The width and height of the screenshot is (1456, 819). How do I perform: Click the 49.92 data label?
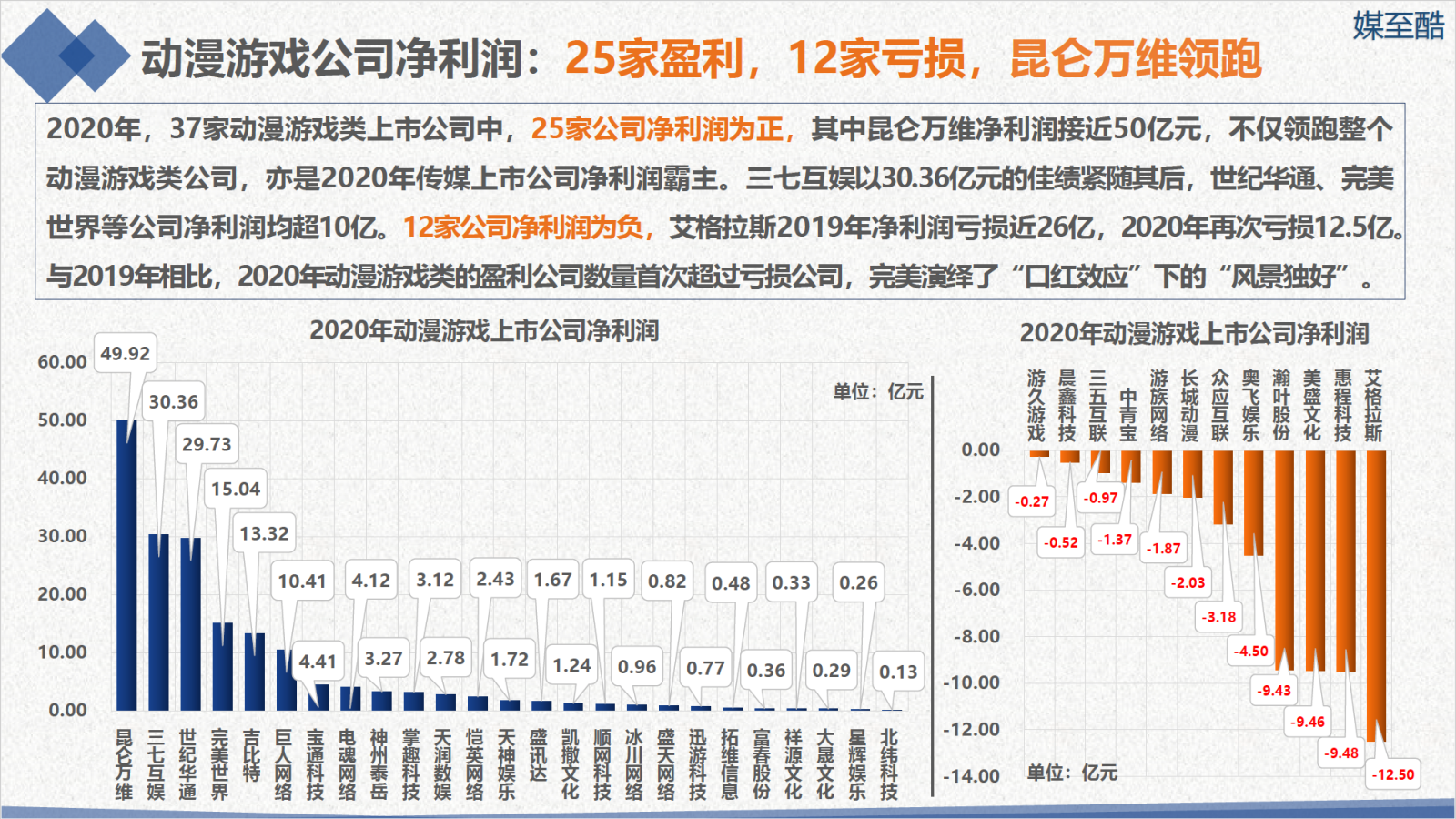tap(126, 353)
